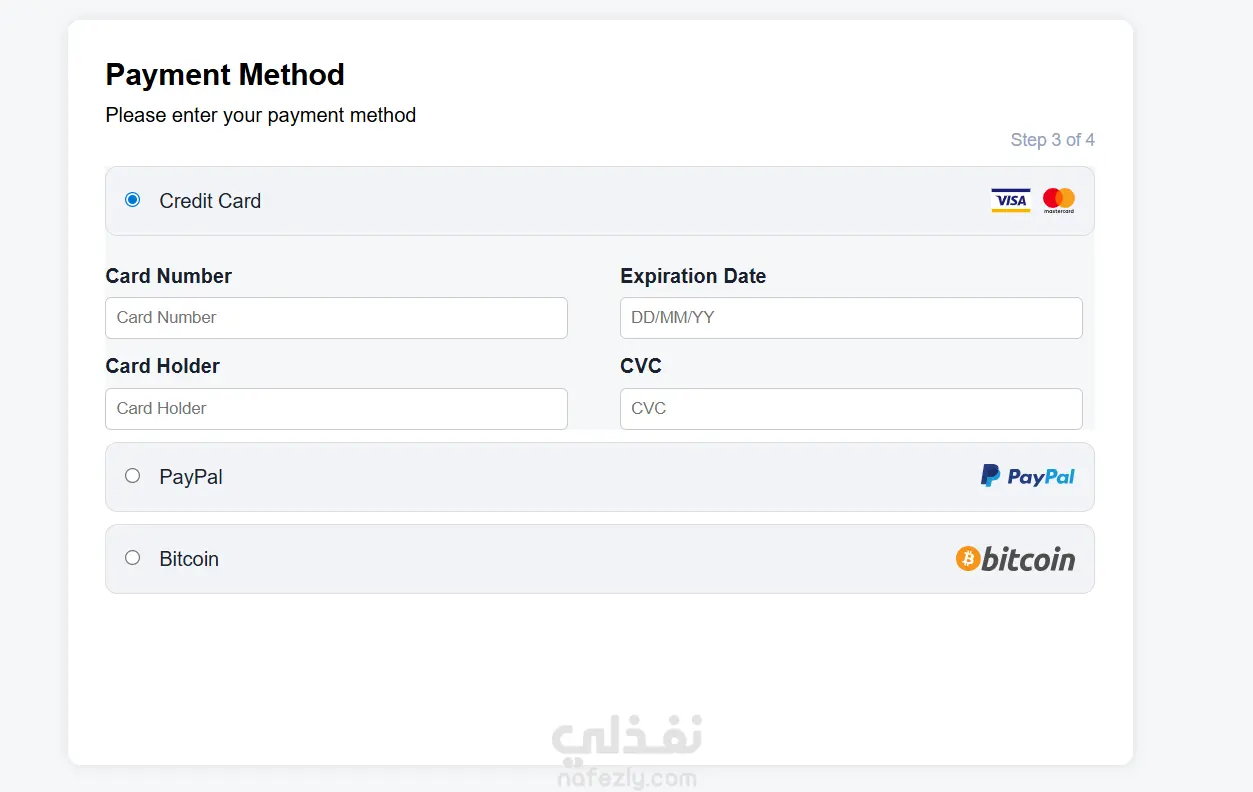Click the Bitcoin option label text
Image resolution: width=1253 pixels, height=792 pixels.
(x=189, y=559)
